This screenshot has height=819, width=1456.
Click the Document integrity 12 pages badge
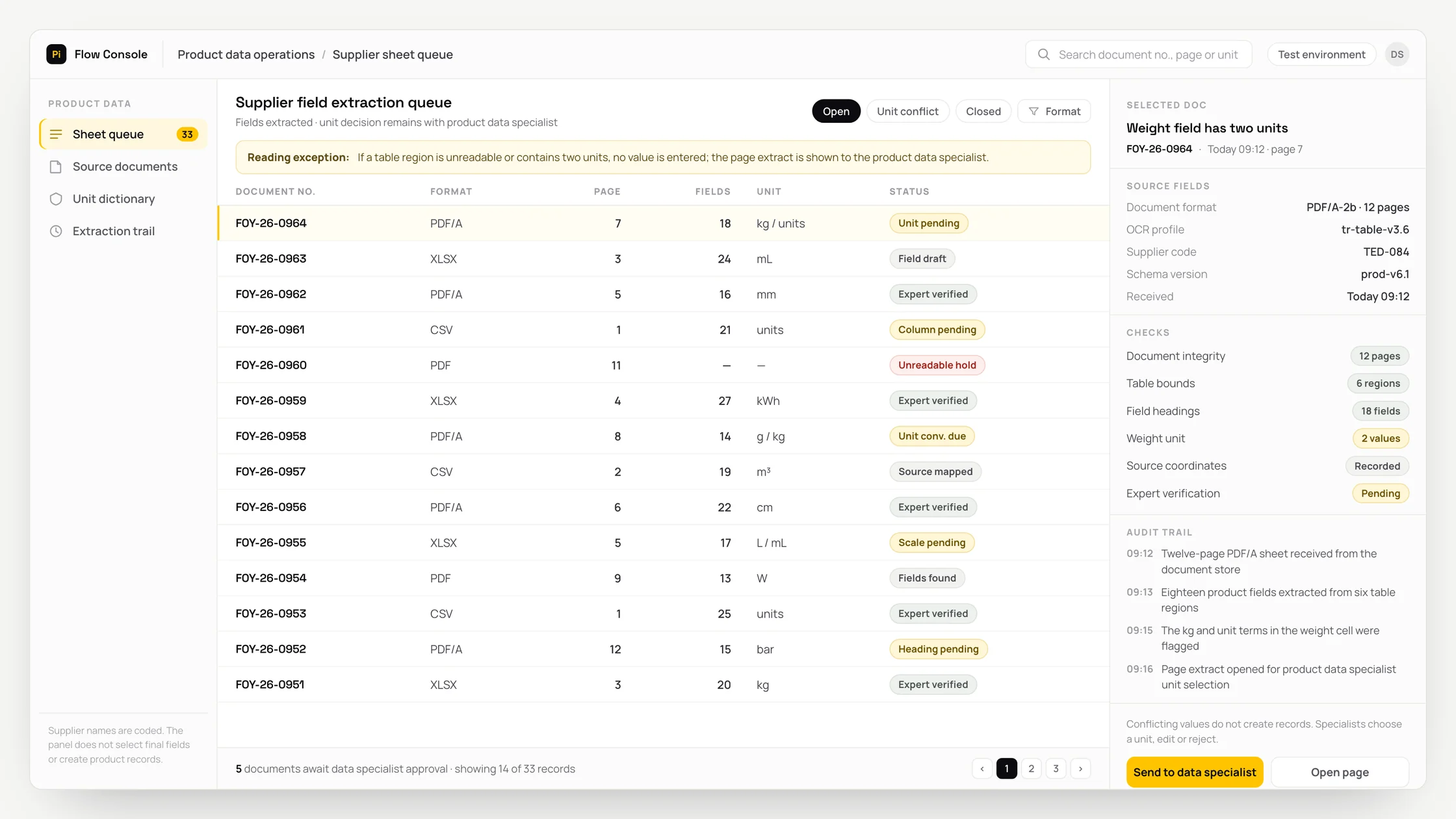(1379, 356)
